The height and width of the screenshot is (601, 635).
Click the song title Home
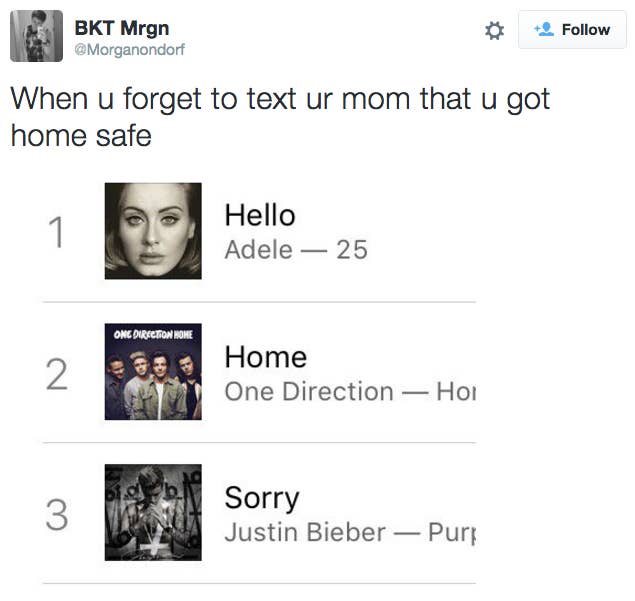point(265,357)
